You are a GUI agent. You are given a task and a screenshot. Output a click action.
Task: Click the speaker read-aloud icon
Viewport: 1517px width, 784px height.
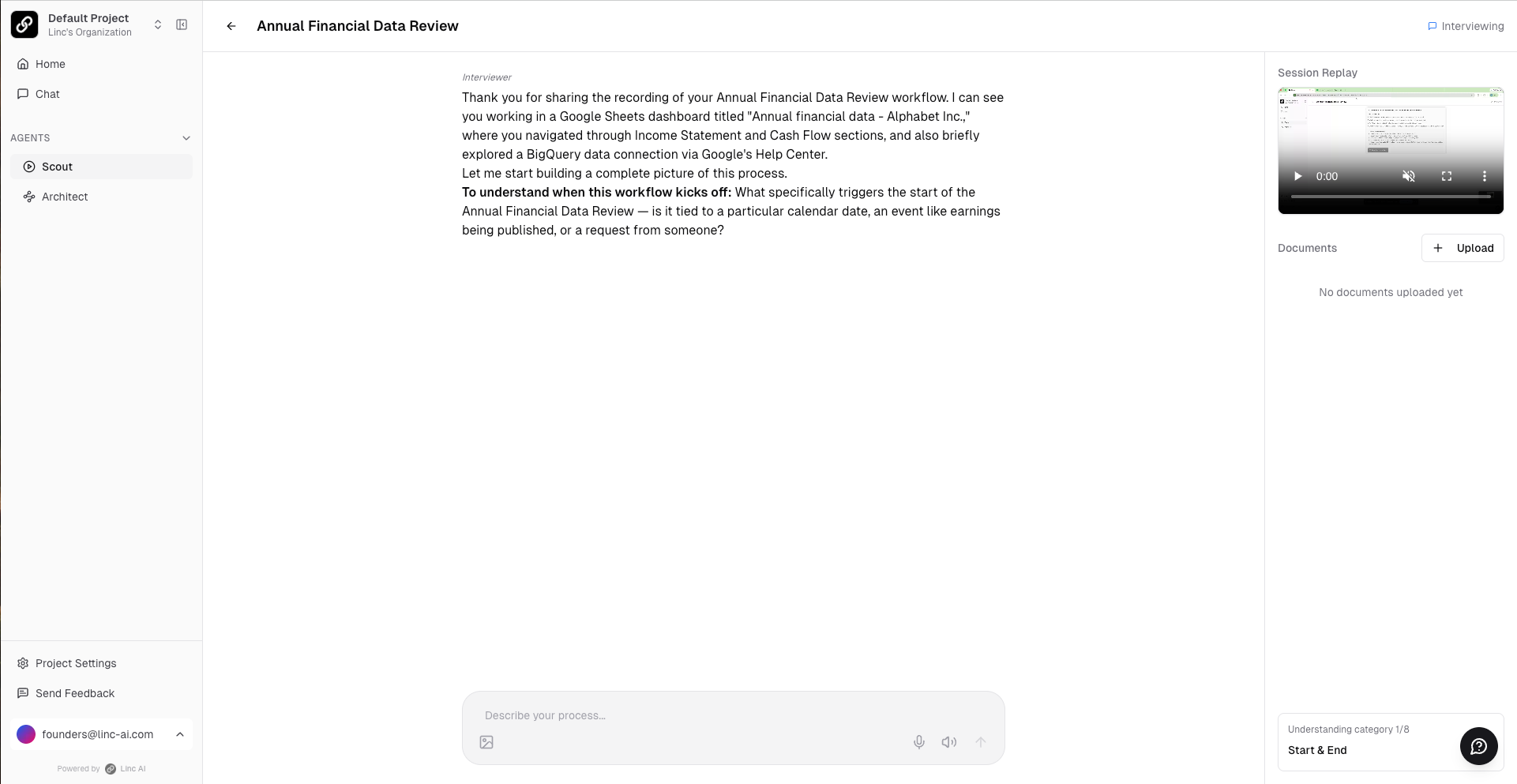(949, 742)
